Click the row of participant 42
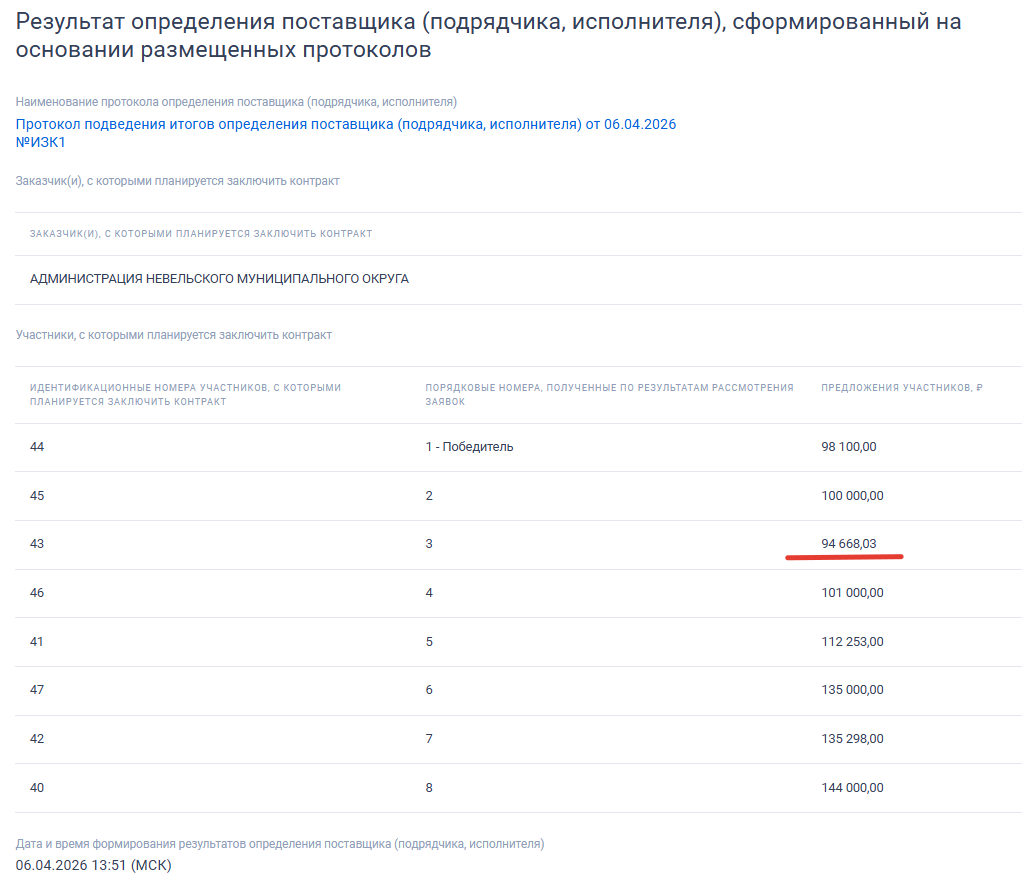1035x889 pixels. pyautogui.click(x=37, y=738)
